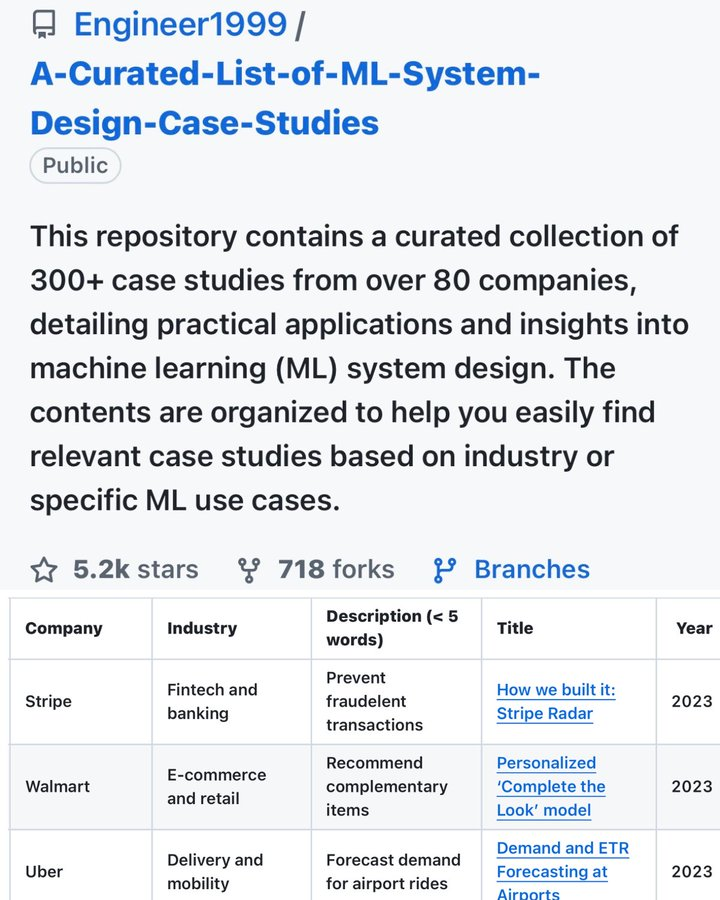Open the 5.2k stars link
This screenshot has width=720, height=900.
(136, 569)
